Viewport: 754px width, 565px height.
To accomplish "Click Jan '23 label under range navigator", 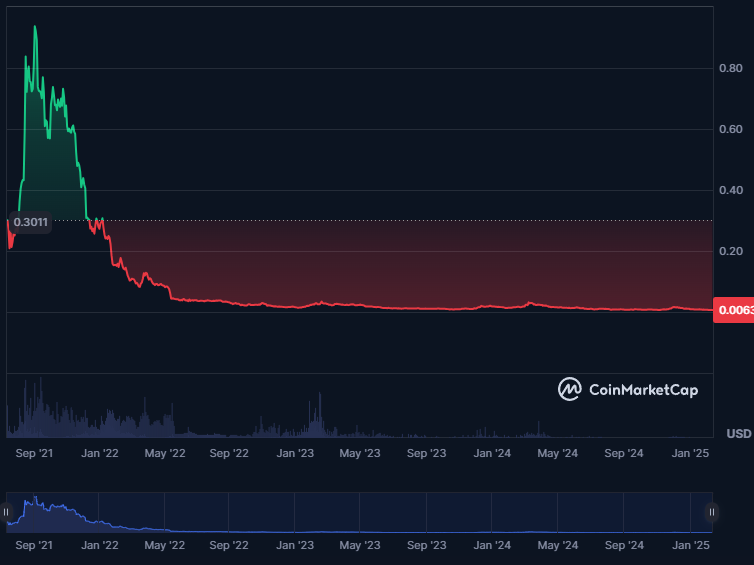I will pos(295,545).
